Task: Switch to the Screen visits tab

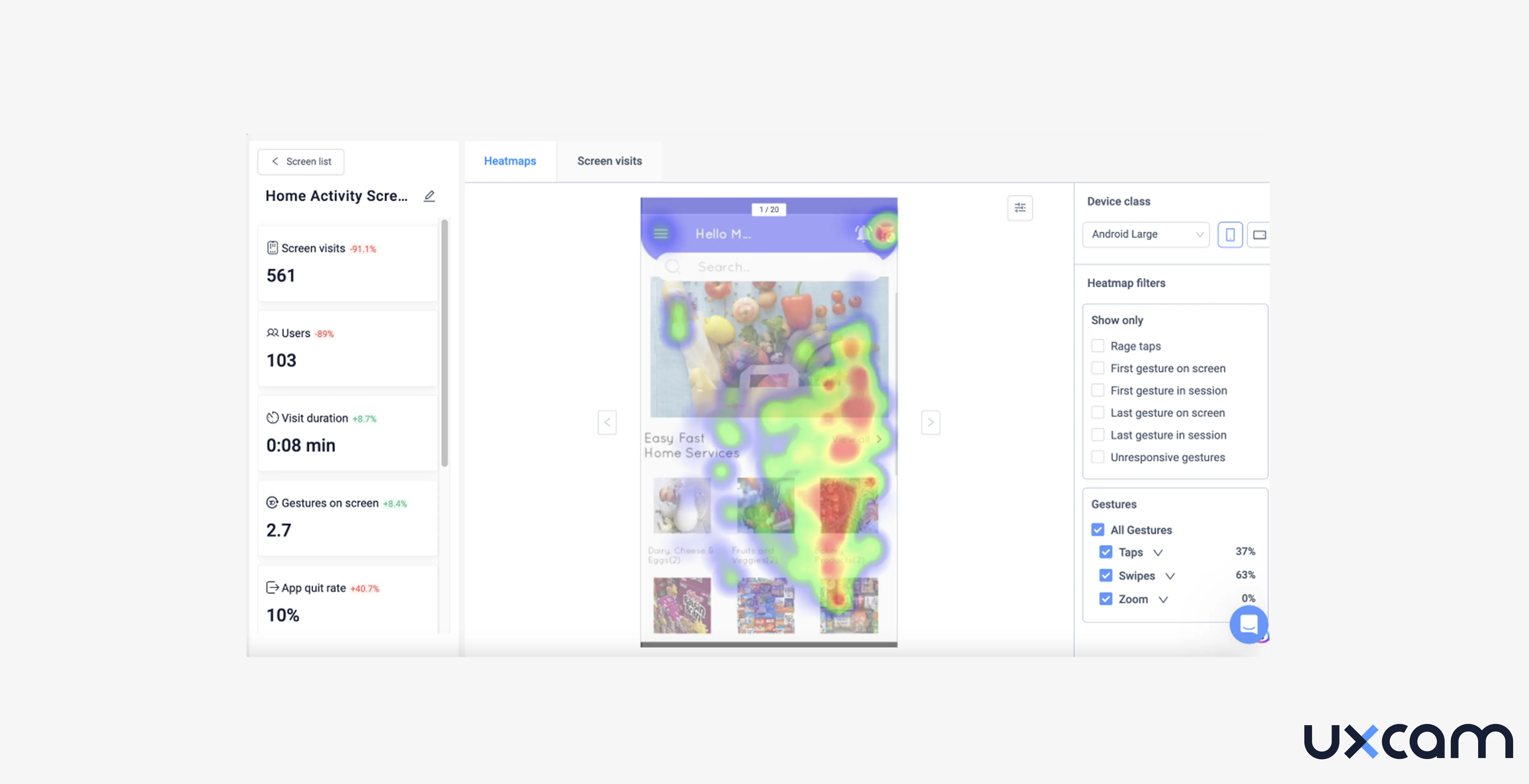Action: click(609, 161)
